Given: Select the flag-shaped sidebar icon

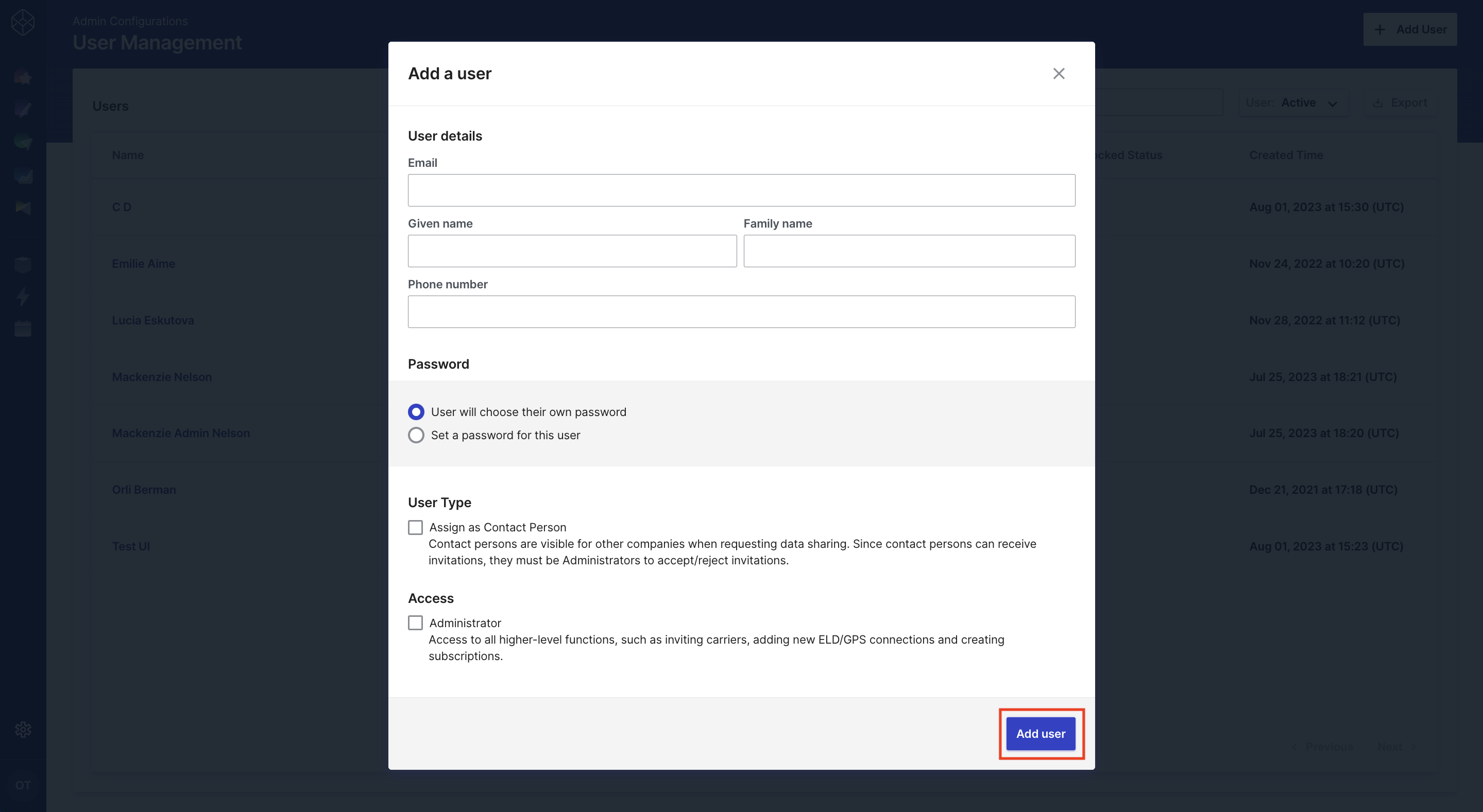Looking at the screenshot, I should 23,209.
